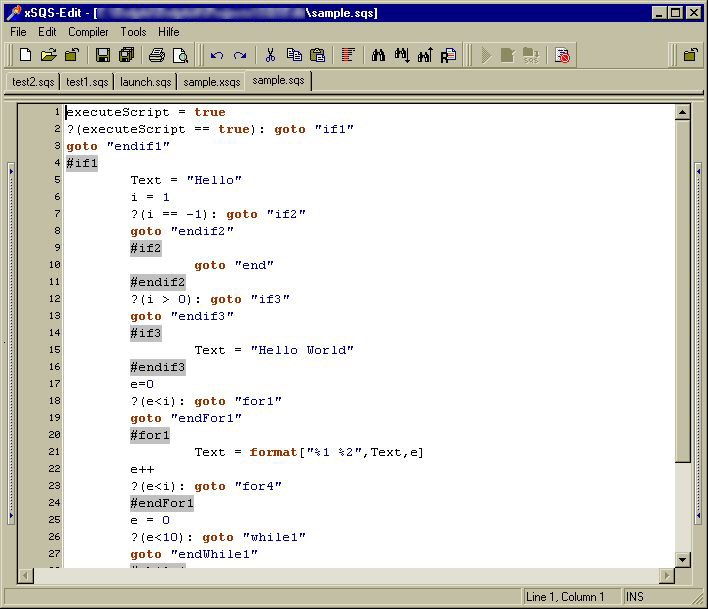The height and width of the screenshot is (609, 708).
Task: Click the "Line 1, Column 1" status text
Action: [x=564, y=597]
